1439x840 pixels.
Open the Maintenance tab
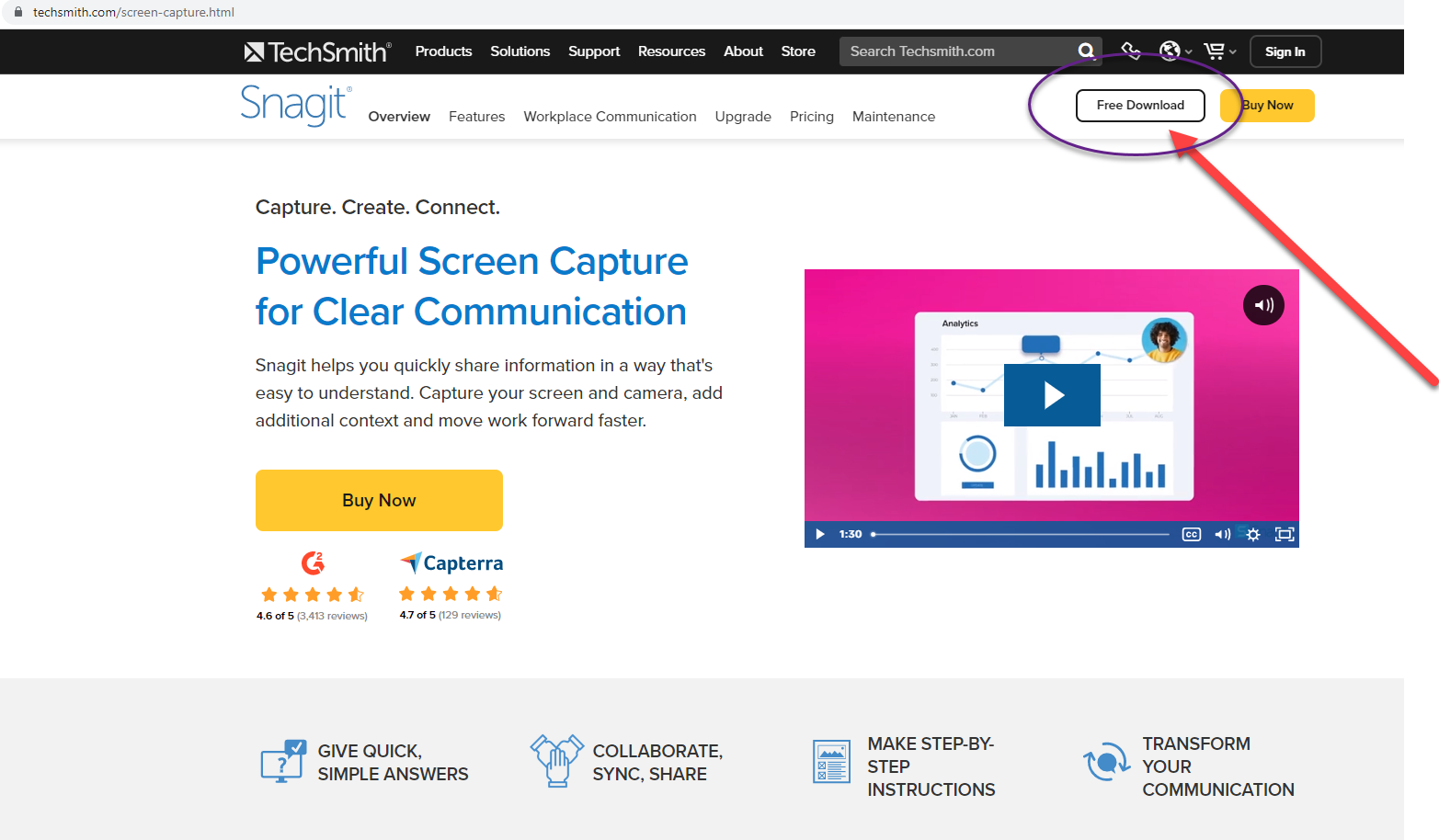(x=894, y=117)
